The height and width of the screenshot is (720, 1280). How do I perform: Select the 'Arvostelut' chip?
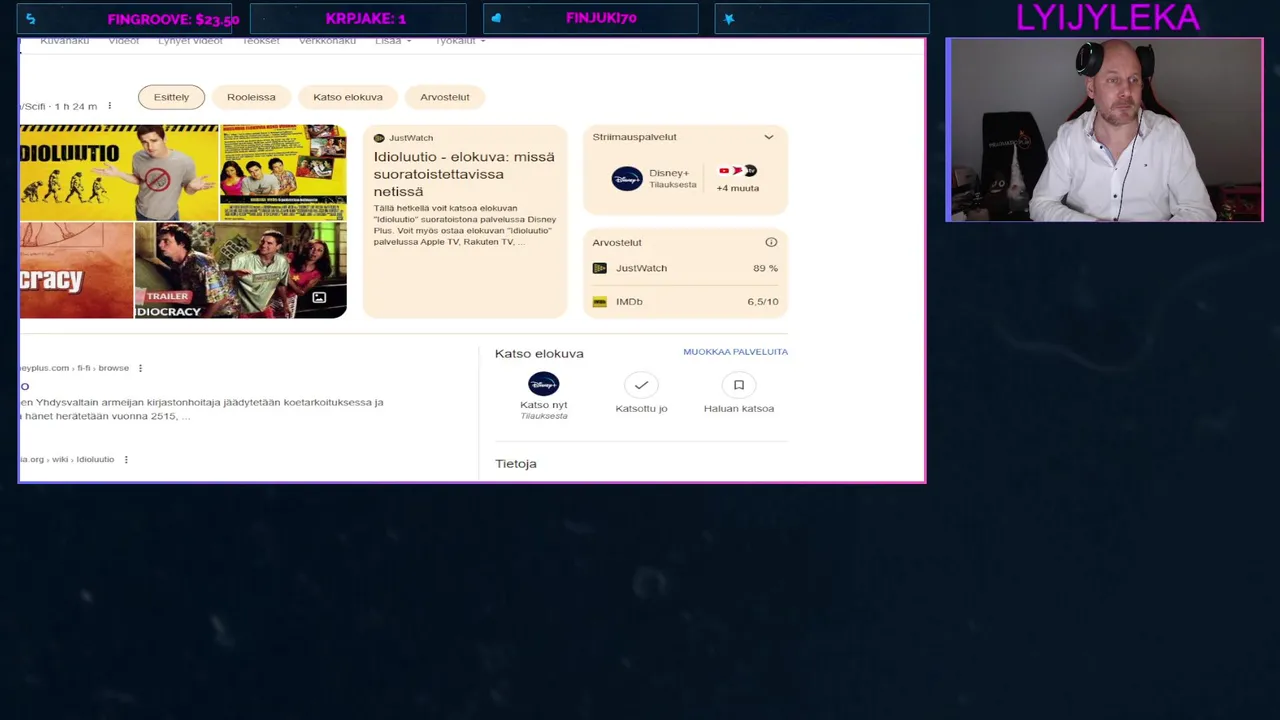[445, 97]
